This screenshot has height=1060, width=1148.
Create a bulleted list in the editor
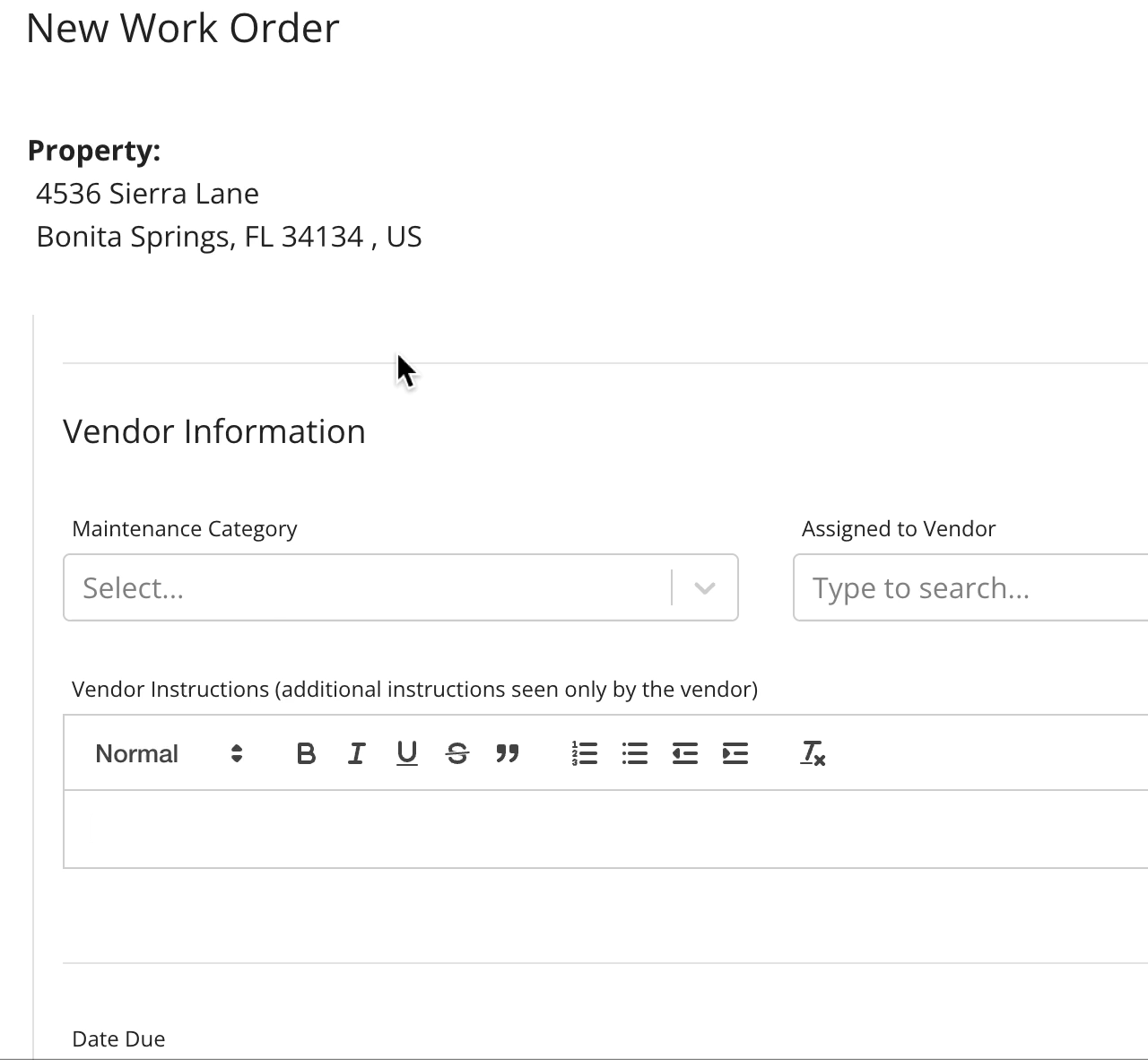coord(634,753)
